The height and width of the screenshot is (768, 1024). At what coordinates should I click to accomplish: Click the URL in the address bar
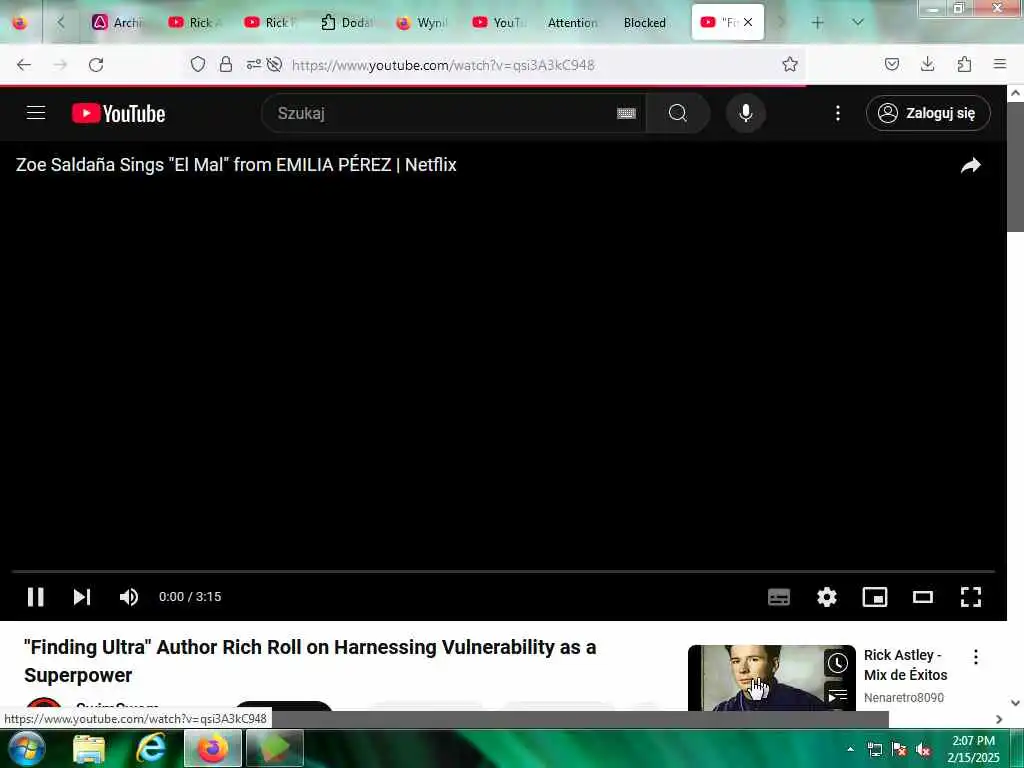click(x=443, y=65)
